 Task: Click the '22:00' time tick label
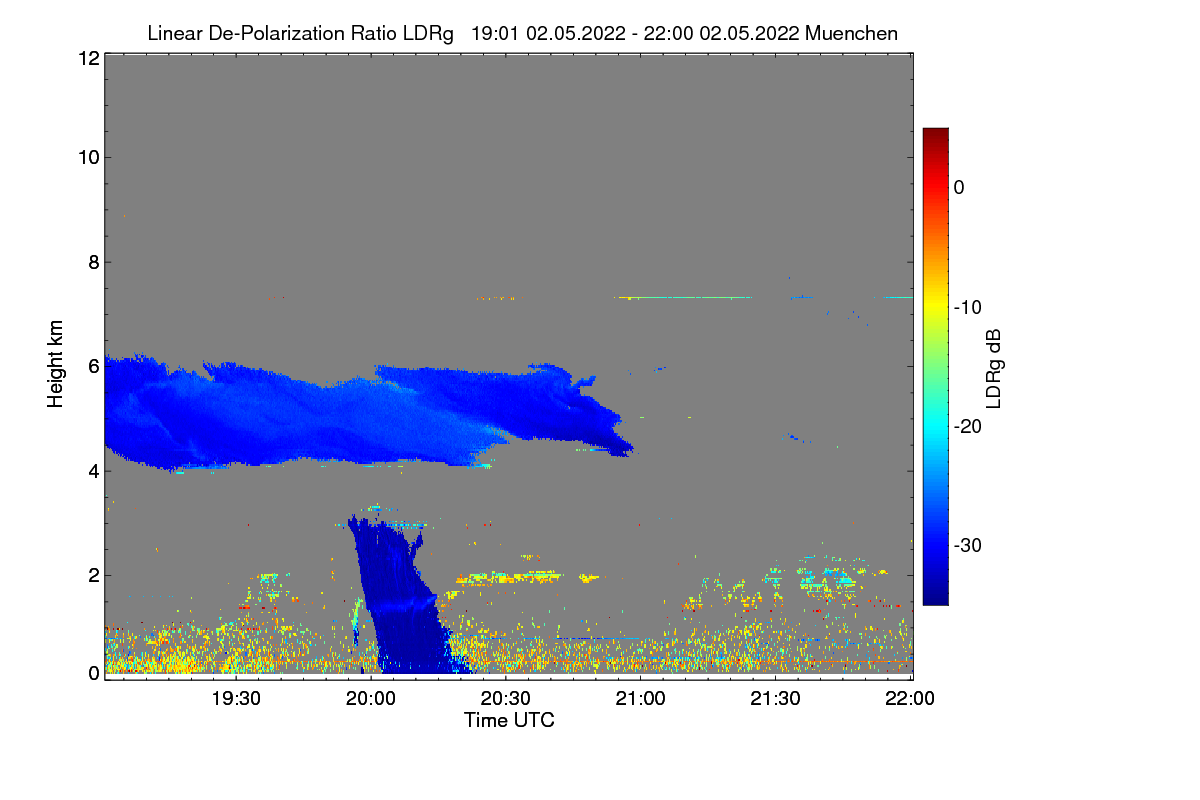pyautogui.click(x=911, y=698)
